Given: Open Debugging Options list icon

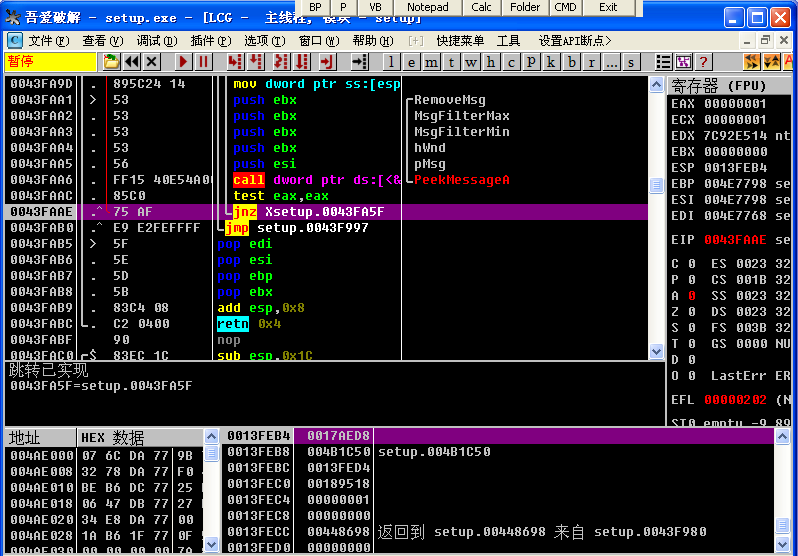Looking at the screenshot, I should point(664,62).
